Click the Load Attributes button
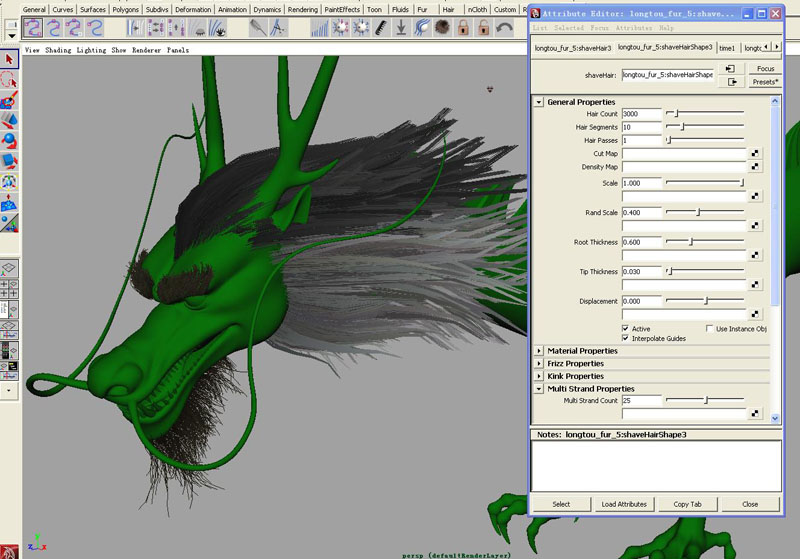Screen dimensions: 800x559 [623, 504]
